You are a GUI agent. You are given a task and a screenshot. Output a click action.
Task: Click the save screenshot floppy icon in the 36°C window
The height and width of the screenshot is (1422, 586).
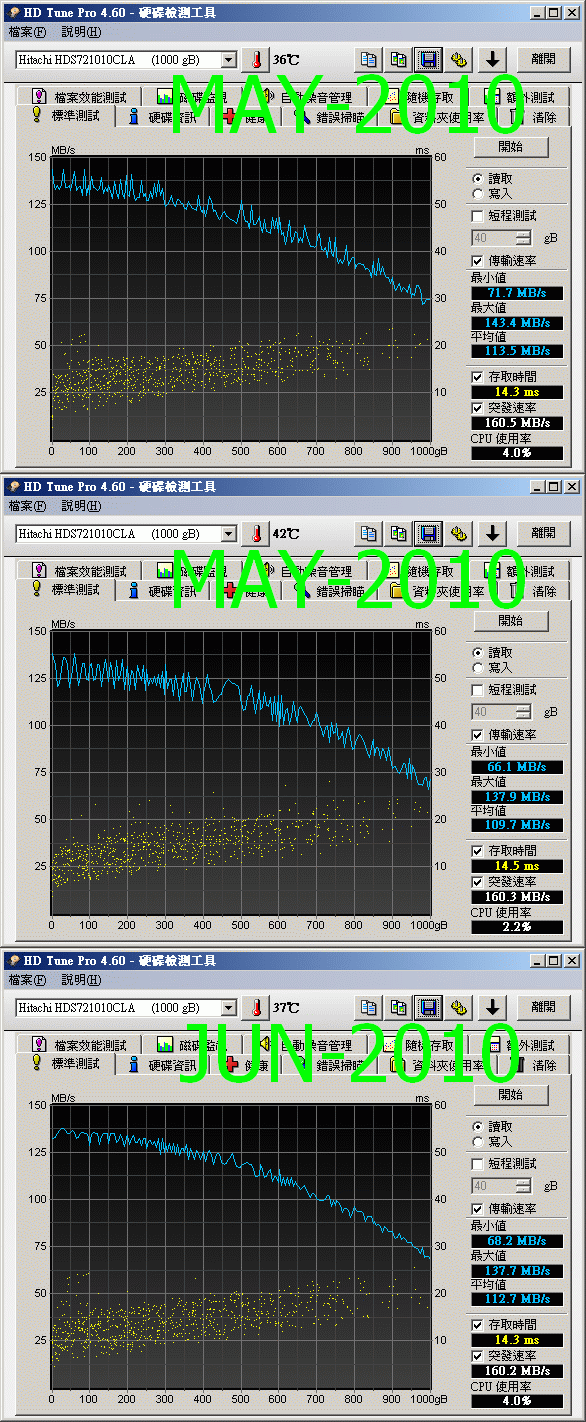[429, 59]
